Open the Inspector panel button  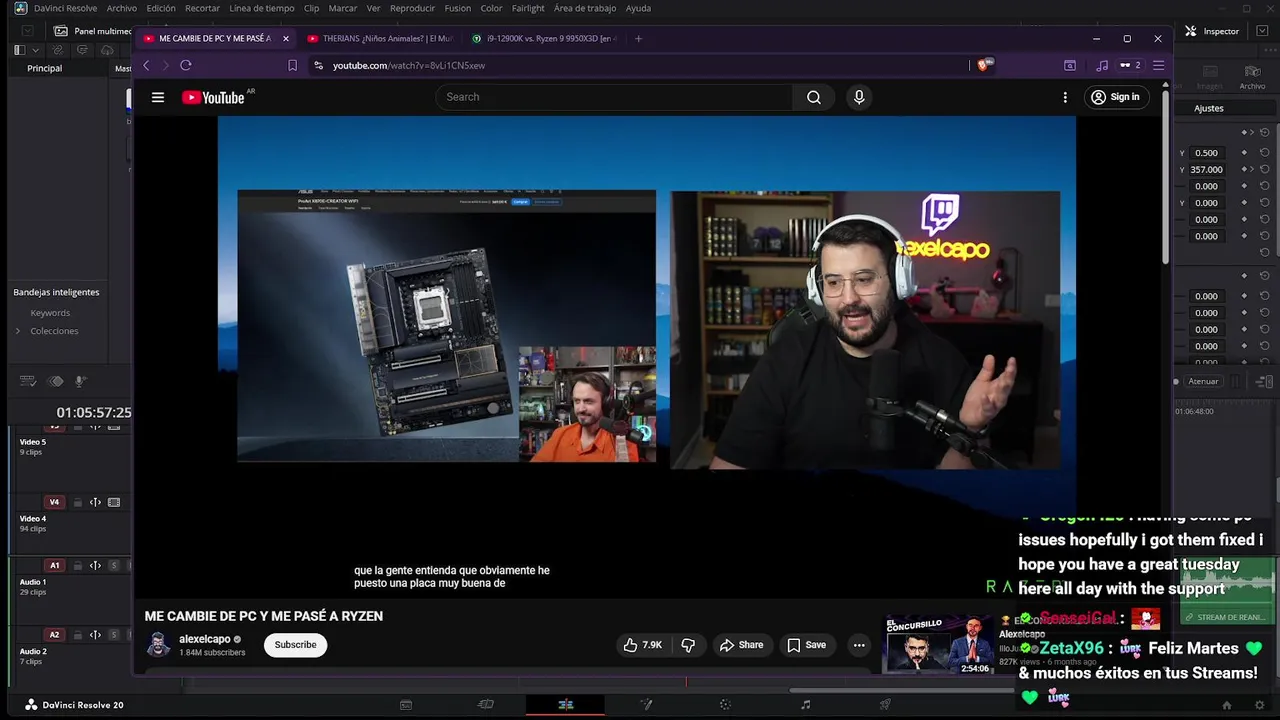pyautogui.click(x=1212, y=31)
